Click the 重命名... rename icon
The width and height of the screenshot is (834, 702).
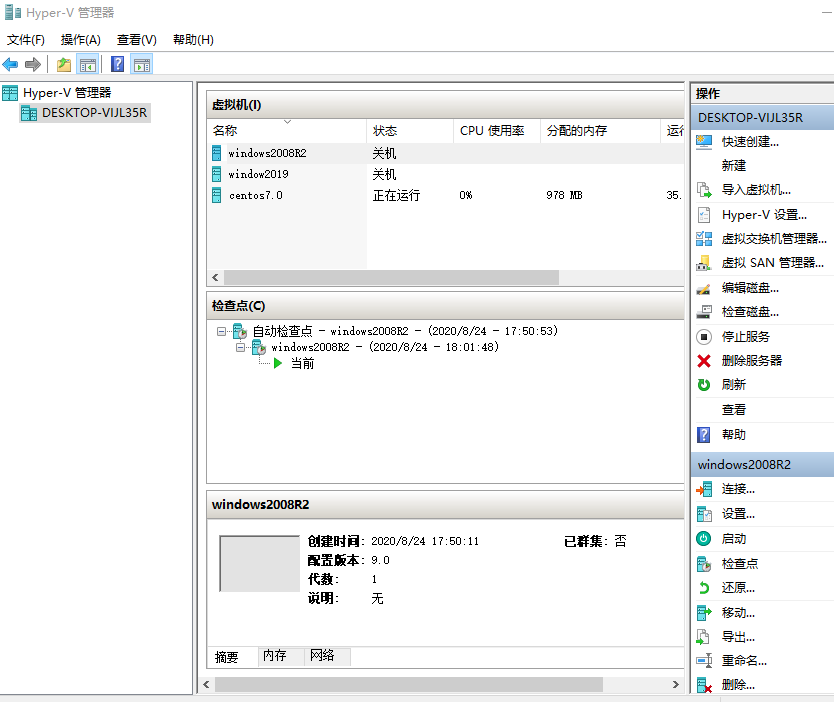704,661
